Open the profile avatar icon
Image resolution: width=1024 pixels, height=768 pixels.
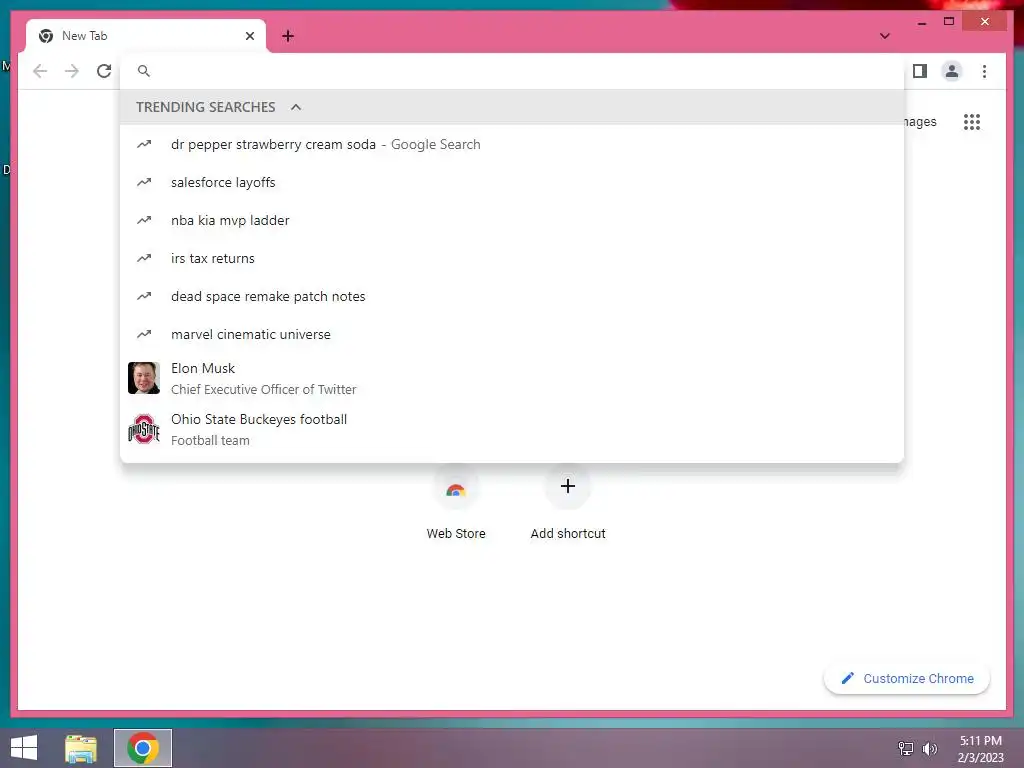tap(952, 71)
